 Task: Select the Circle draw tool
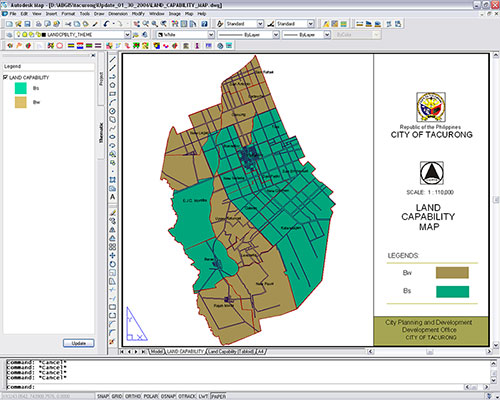[113, 111]
